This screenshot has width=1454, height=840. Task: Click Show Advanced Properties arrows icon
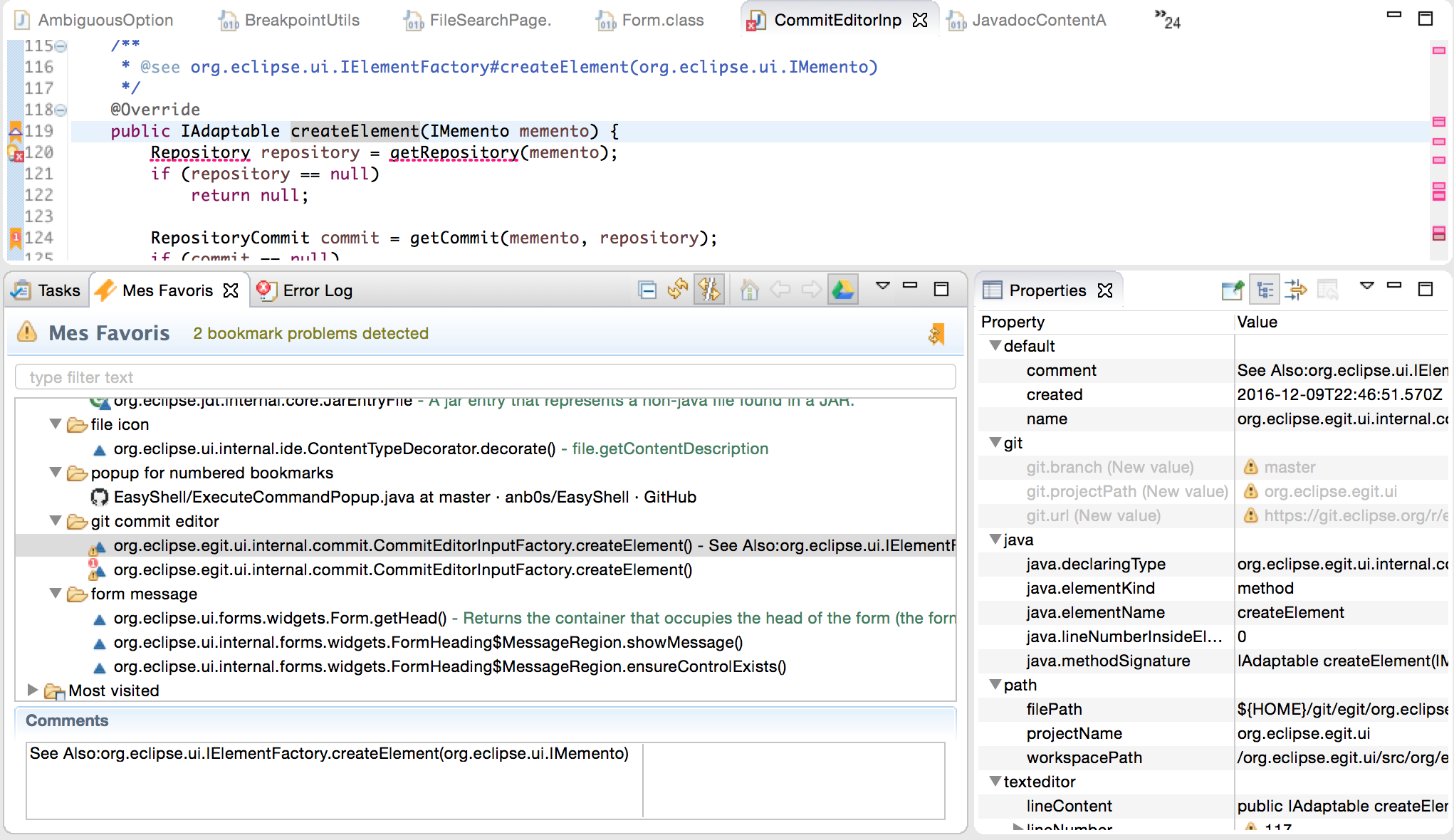pyautogui.click(x=1296, y=290)
